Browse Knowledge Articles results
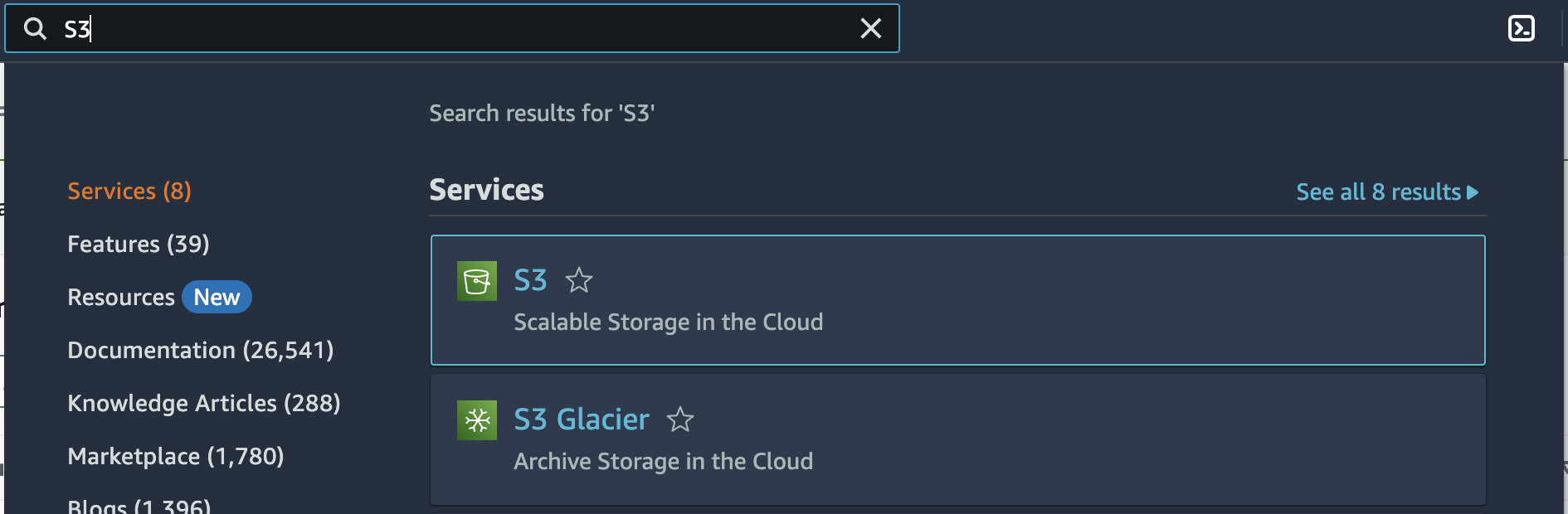 click(x=204, y=403)
